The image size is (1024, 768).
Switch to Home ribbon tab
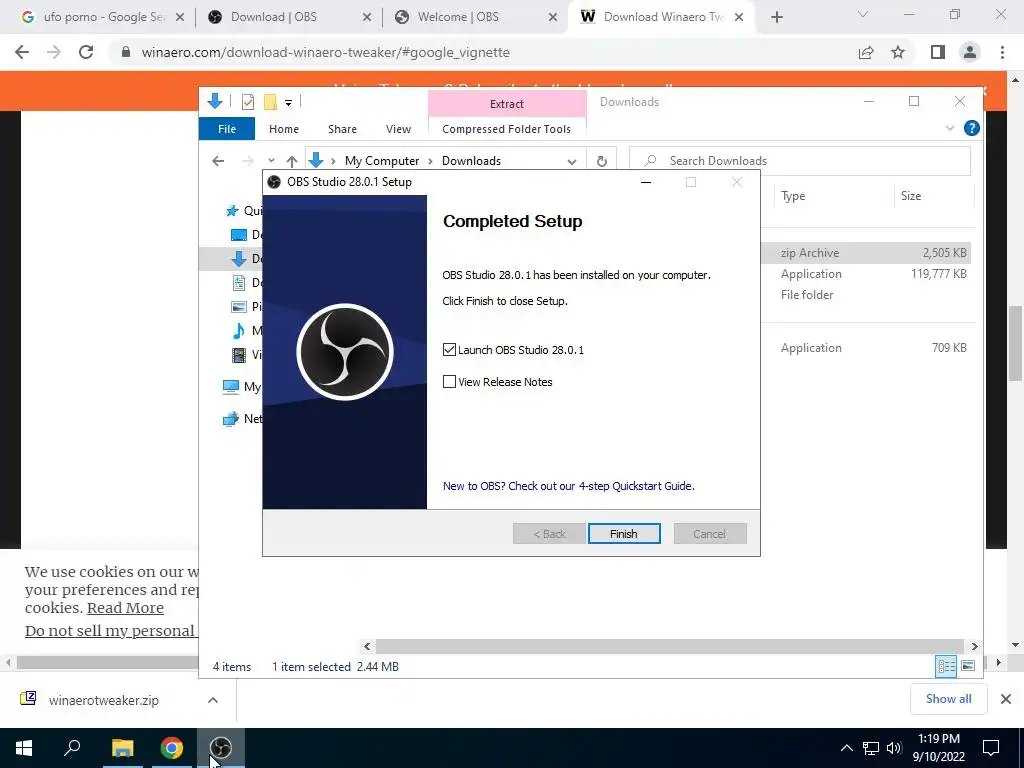tap(283, 129)
